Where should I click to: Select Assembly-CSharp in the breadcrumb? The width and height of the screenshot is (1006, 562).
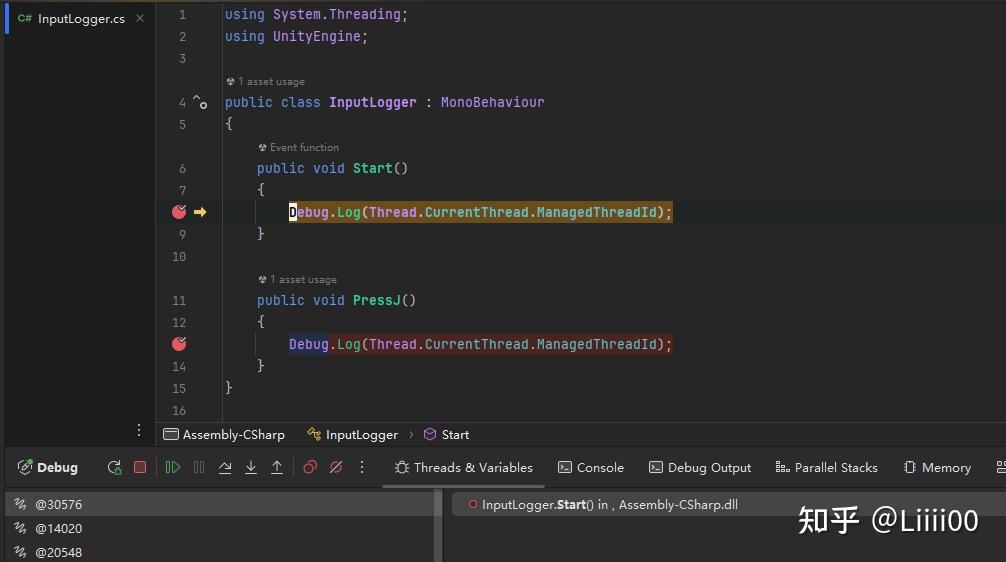coord(224,435)
